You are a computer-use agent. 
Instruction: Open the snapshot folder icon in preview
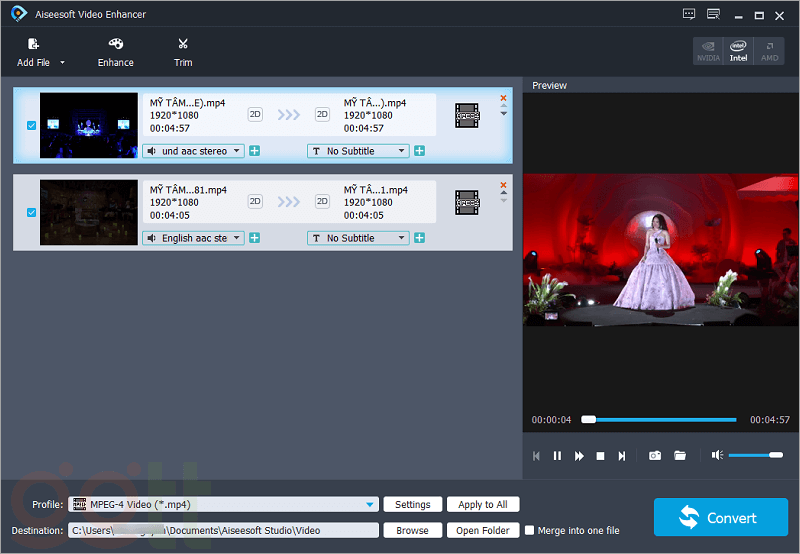[x=680, y=456]
